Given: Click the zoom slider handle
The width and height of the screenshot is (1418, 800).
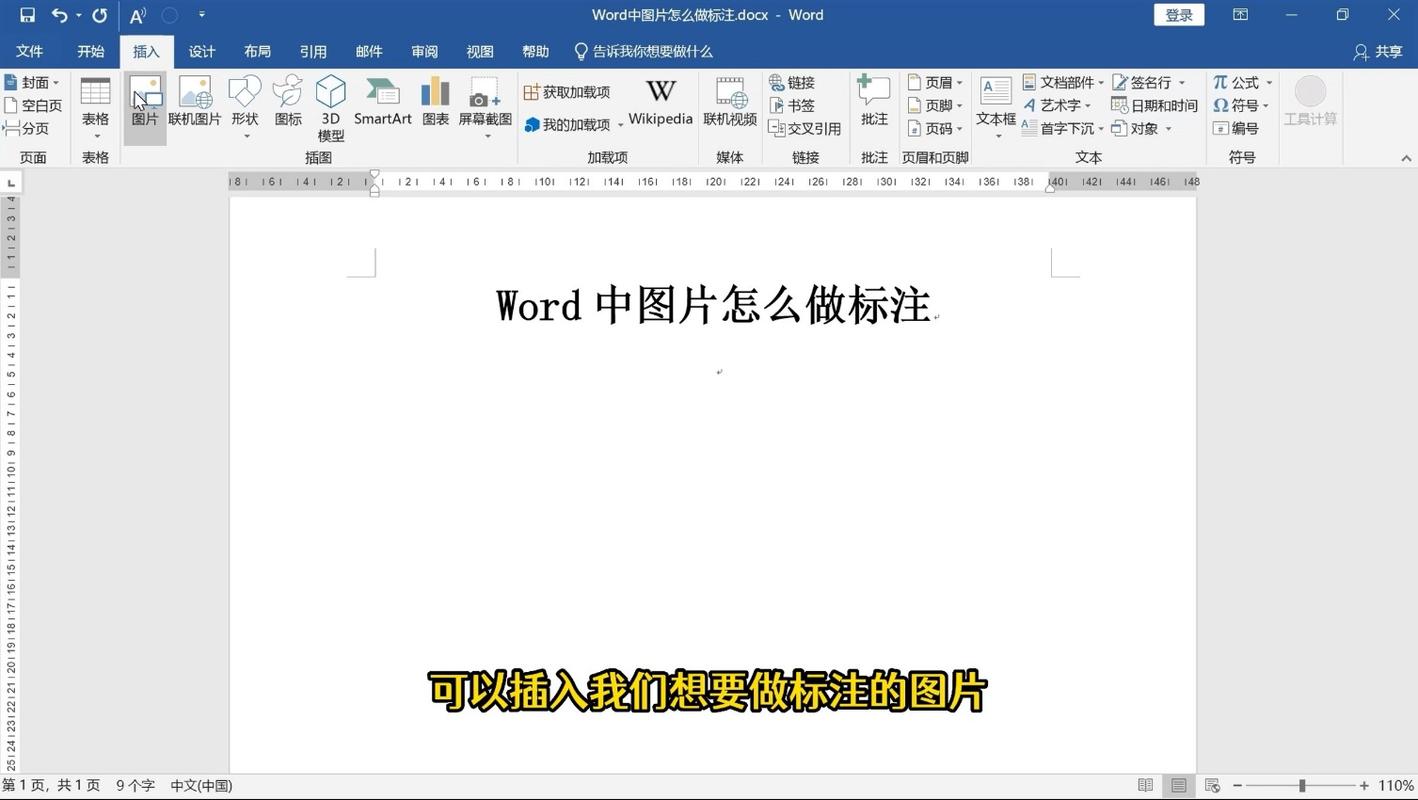Looking at the screenshot, I should (1302, 785).
